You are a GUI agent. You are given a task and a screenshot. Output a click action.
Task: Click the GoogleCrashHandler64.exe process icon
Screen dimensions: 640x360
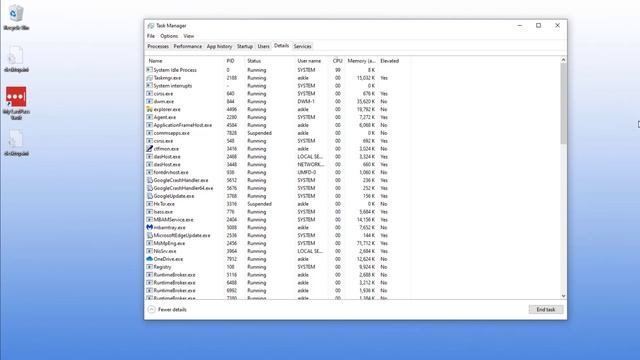coord(149,188)
